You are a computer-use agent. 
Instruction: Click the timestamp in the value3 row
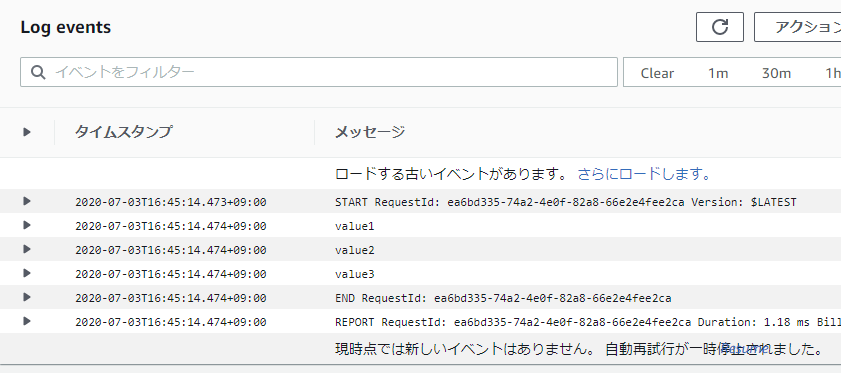[171, 275]
